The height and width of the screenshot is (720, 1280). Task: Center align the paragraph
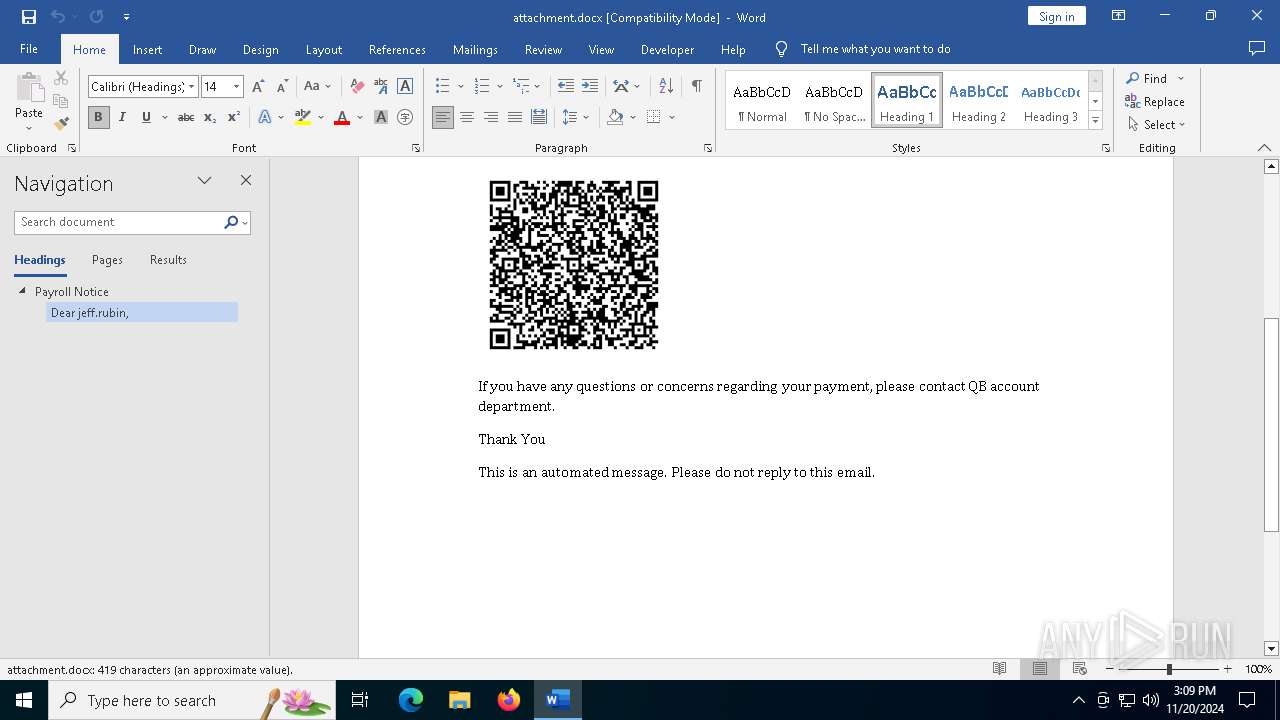[x=467, y=117]
